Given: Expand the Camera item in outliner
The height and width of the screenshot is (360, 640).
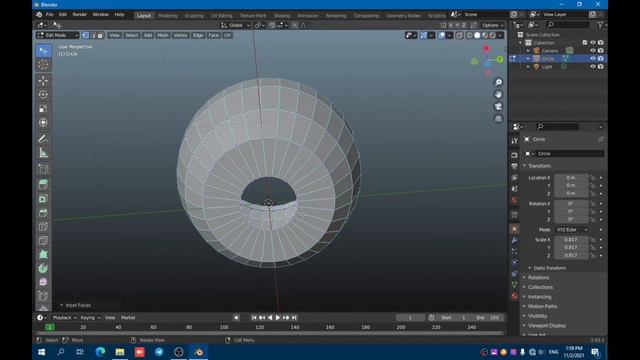Looking at the screenshot, I should pyautogui.click(x=528, y=51).
